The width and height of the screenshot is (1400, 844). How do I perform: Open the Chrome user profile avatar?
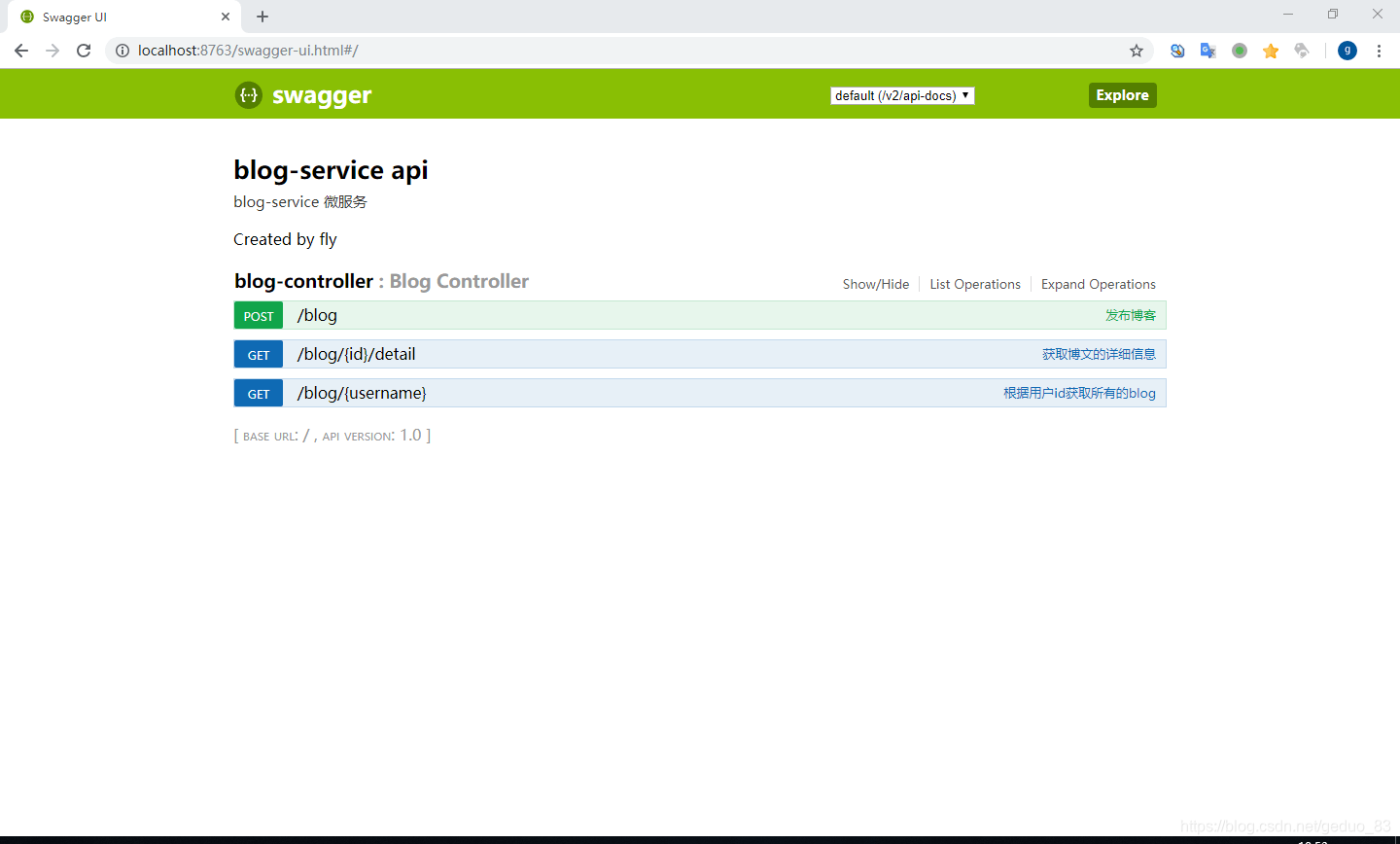coord(1347,51)
